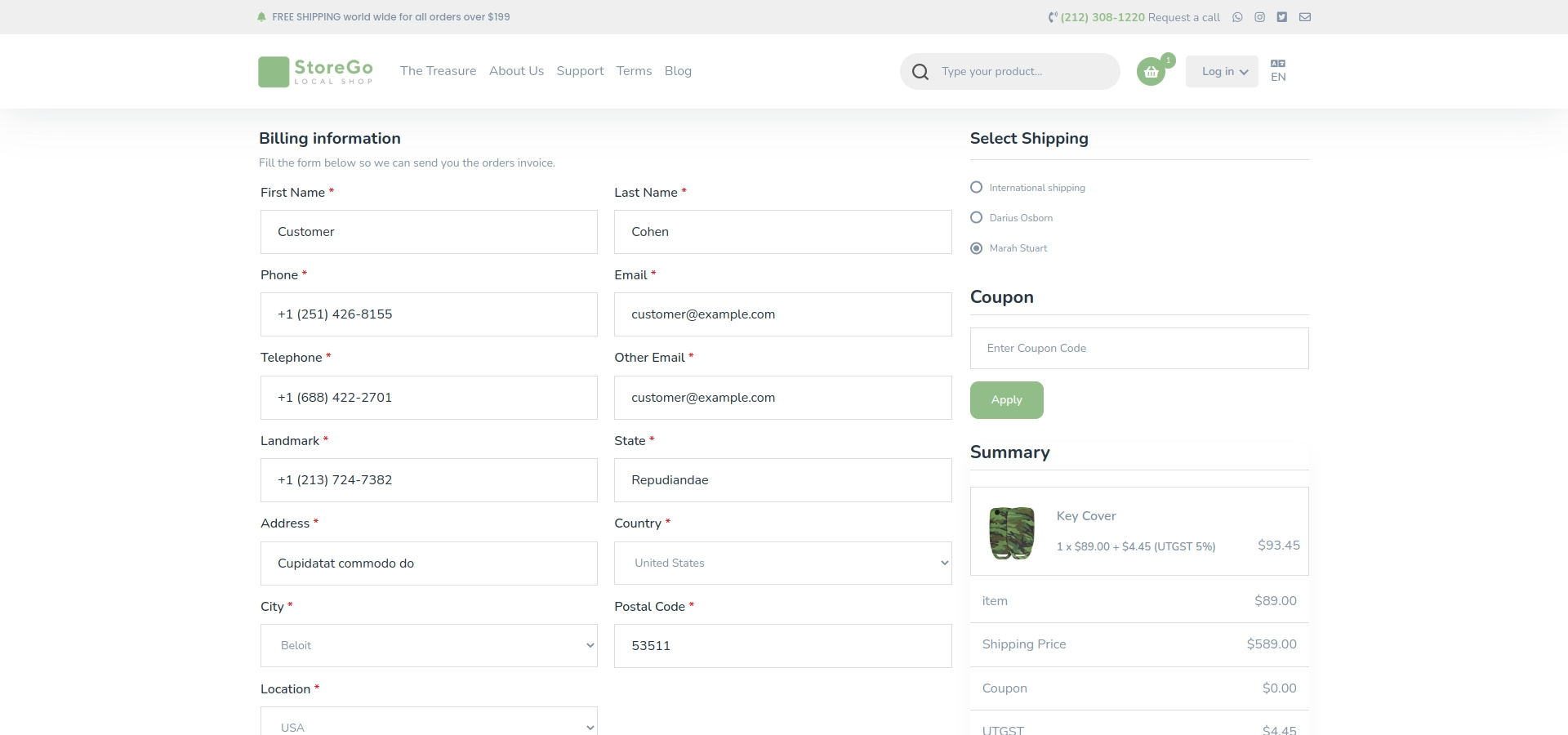Open the shopping basket icon
This screenshot has width=1568, height=735.
pos(1151,72)
